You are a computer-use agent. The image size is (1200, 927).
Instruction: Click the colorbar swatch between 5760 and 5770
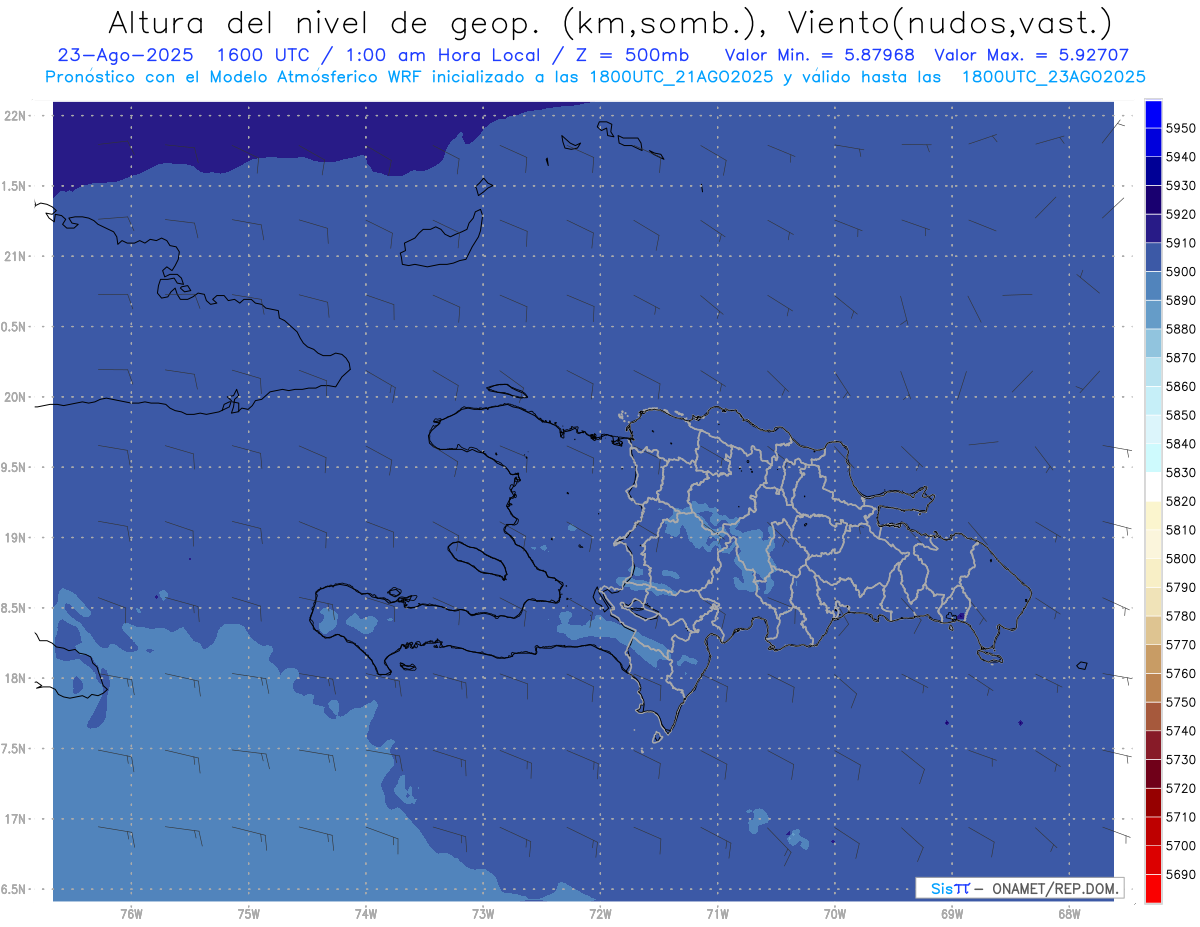(1153, 659)
